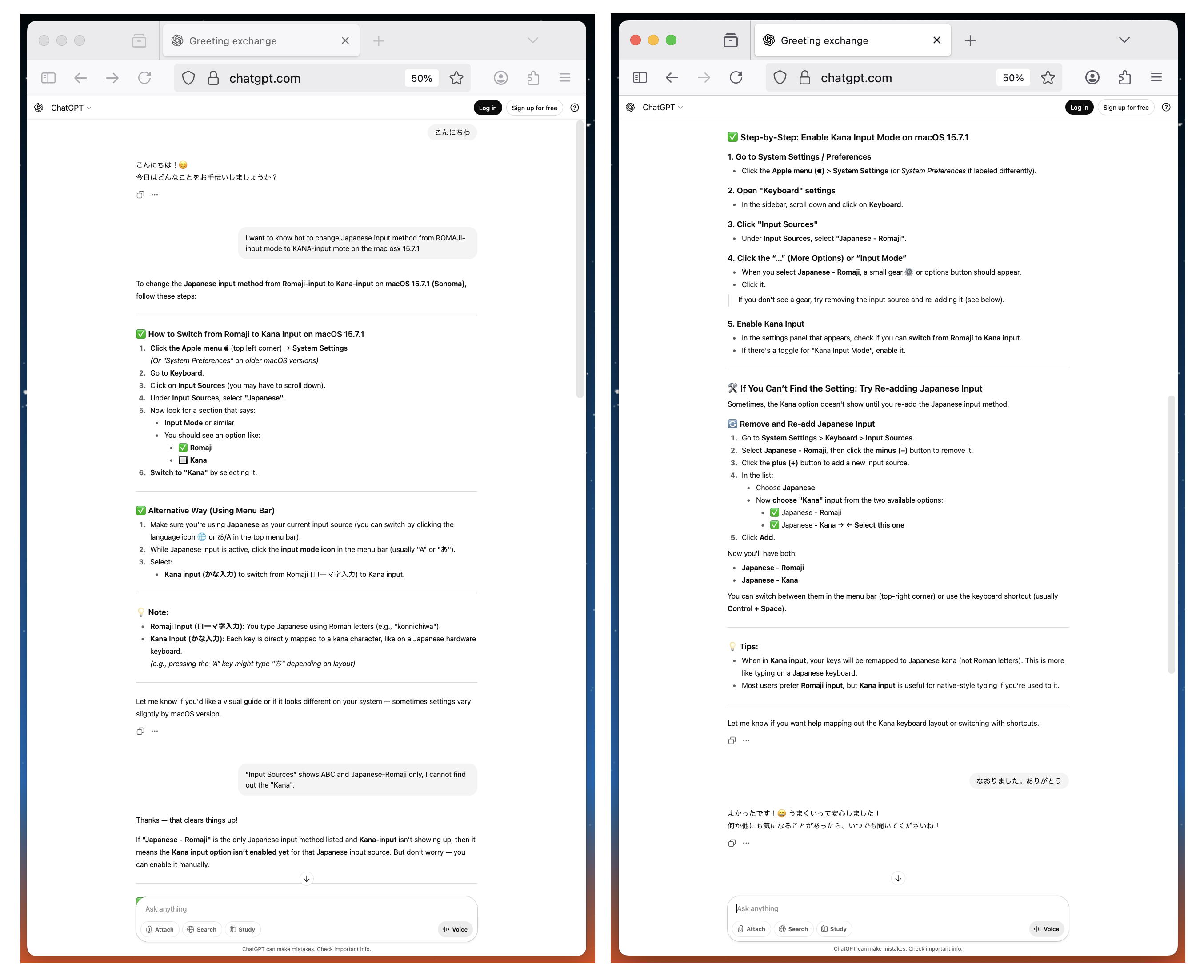Click reload icon in right browser window
Screen dimensions: 1204x980
[736, 77]
